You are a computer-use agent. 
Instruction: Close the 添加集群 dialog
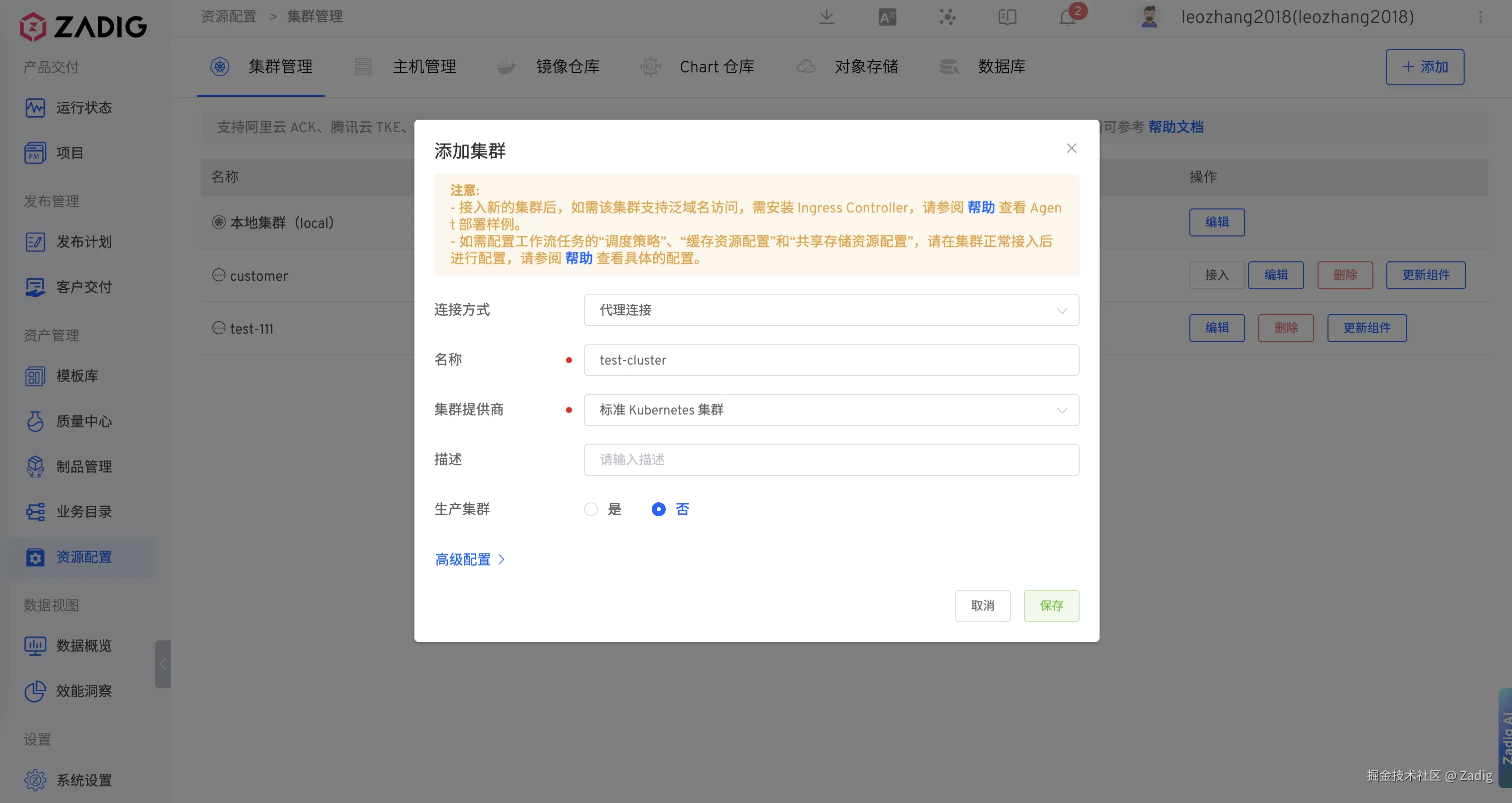[x=1071, y=149]
